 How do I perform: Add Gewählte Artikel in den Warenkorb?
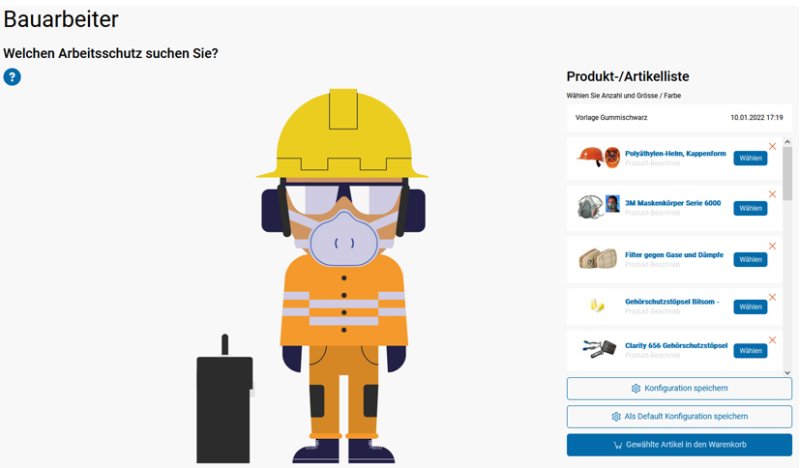(x=679, y=445)
